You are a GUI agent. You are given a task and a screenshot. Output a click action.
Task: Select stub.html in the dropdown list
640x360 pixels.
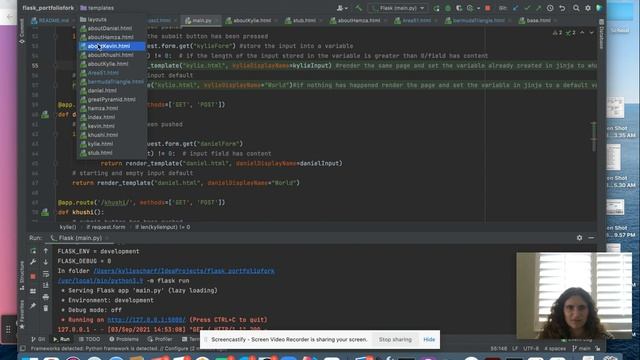111,153
